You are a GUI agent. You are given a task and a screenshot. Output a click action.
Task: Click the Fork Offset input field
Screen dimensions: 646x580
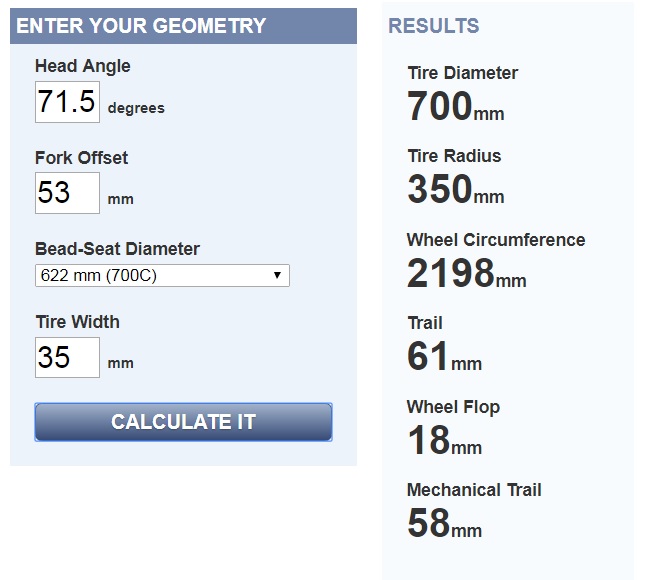tap(67, 193)
